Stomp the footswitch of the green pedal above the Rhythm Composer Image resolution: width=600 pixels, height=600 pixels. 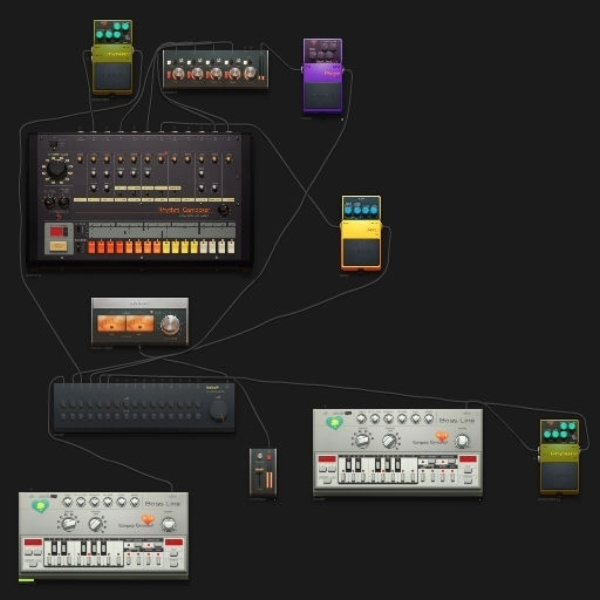(112, 75)
